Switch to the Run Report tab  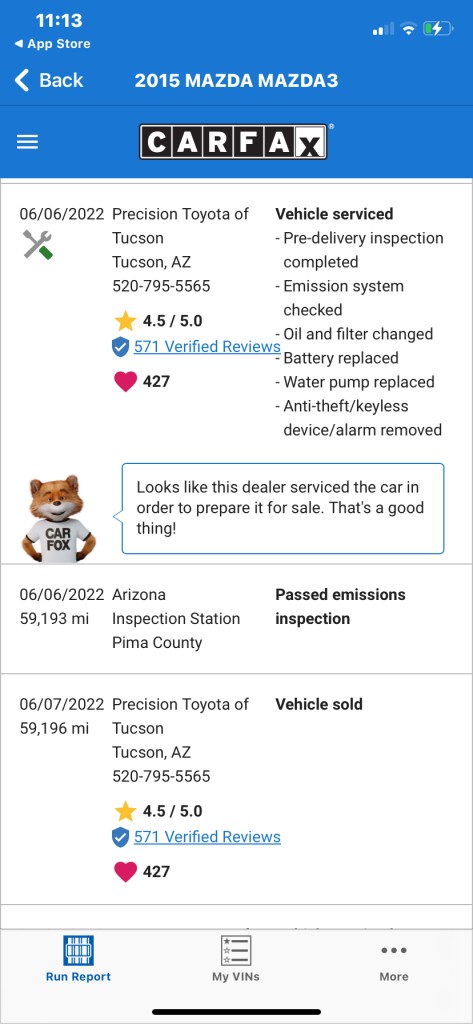click(x=78, y=958)
